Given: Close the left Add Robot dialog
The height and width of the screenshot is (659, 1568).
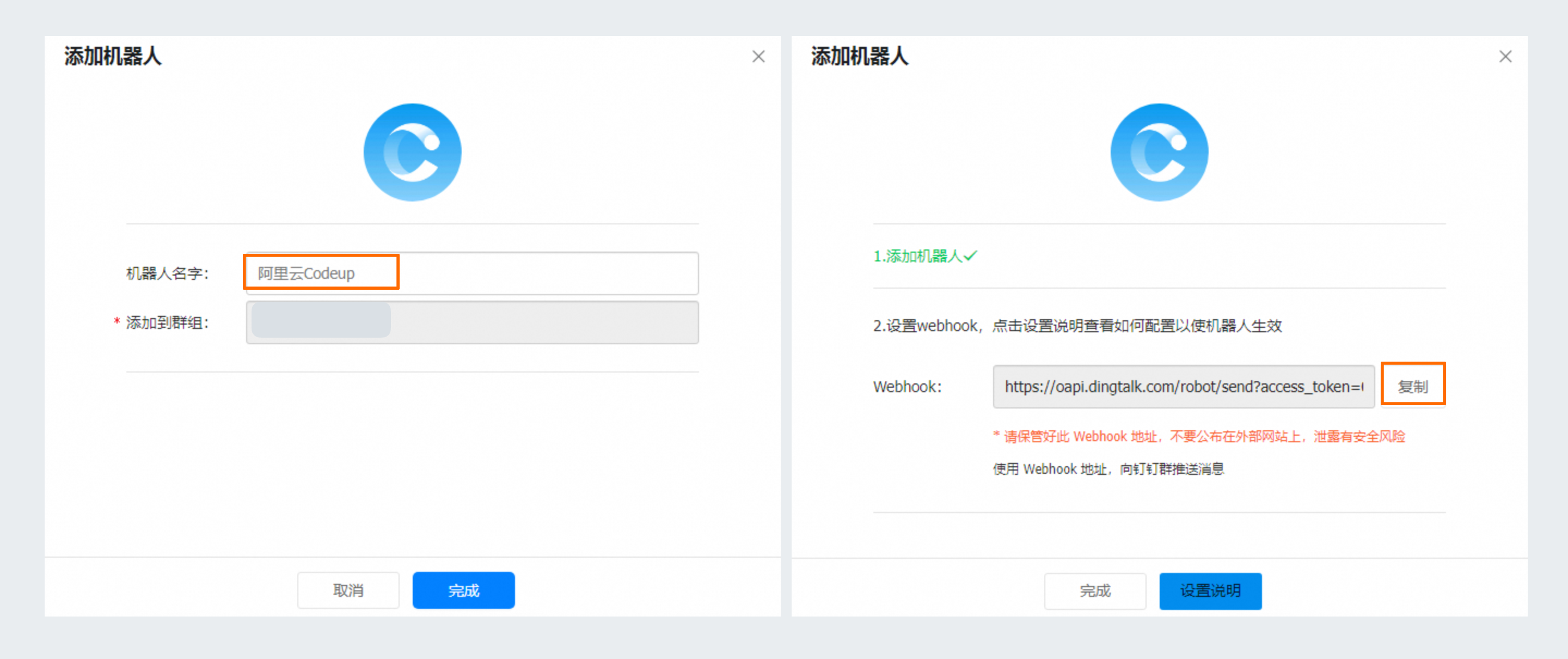Looking at the screenshot, I should click(758, 57).
